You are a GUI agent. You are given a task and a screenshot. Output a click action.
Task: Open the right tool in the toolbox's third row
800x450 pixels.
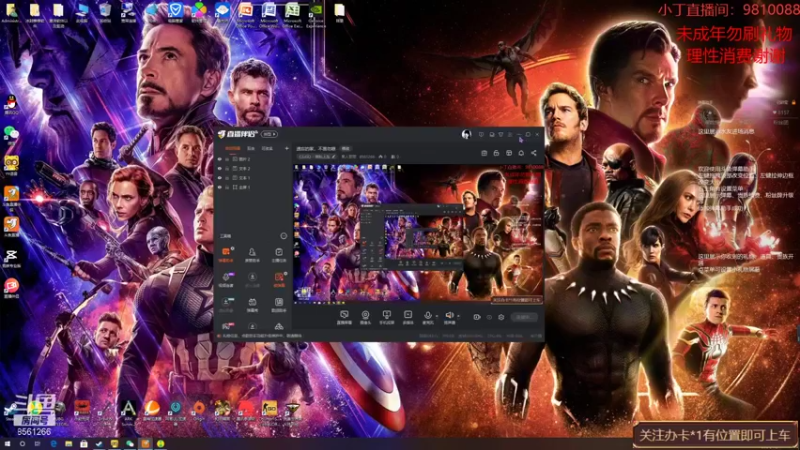click(x=279, y=305)
